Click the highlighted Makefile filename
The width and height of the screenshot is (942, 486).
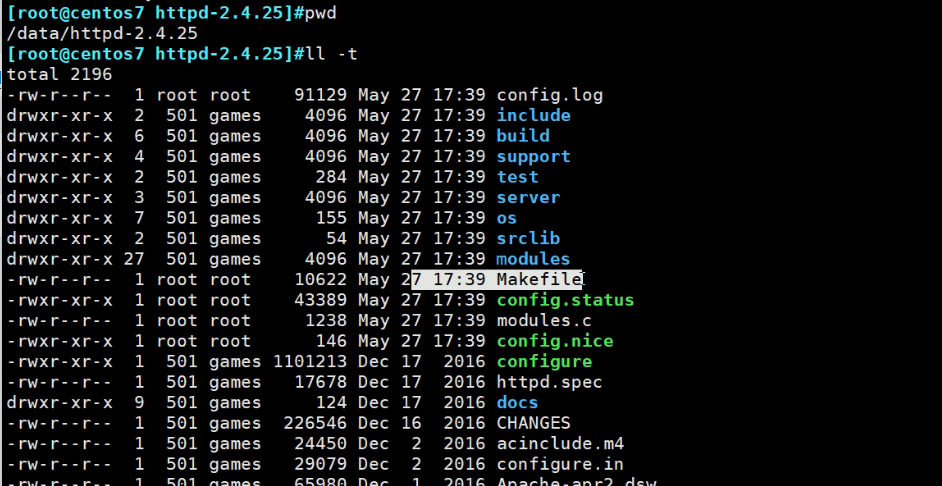tap(539, 279)
